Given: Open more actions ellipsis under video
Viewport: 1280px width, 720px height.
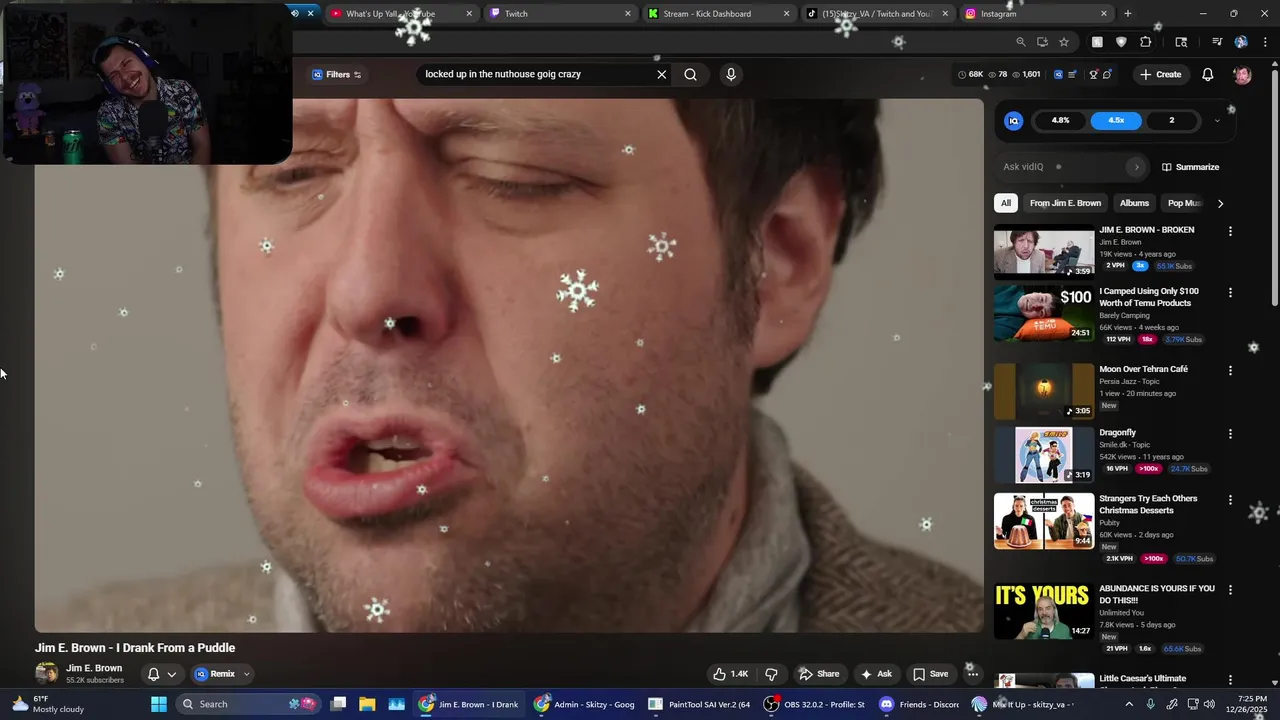Looking at the screenshot, I should coord(972,674).
